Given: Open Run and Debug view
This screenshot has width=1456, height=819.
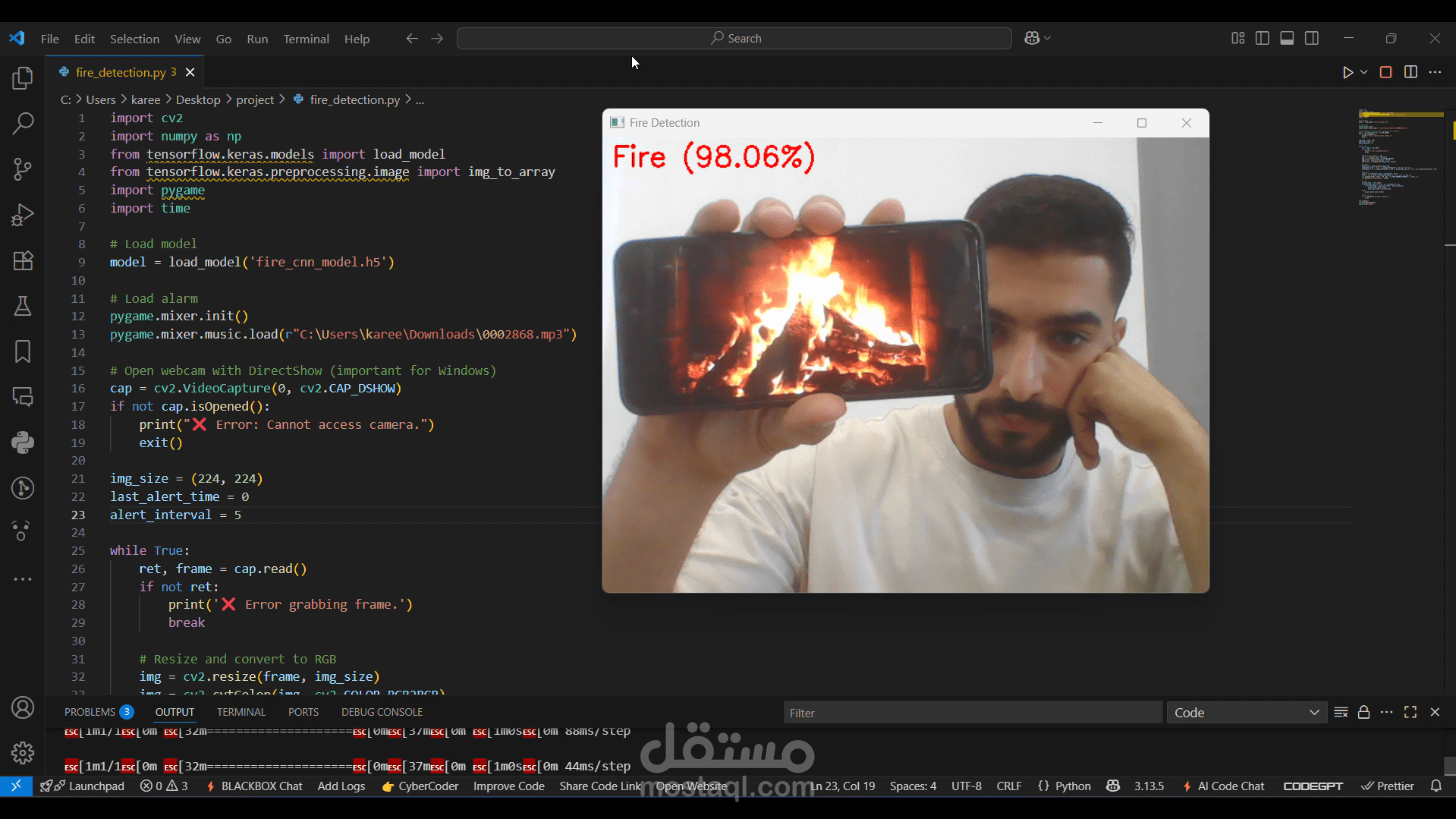Looking at the screenshot, I should pyautogui.click(x=23, y=215).
